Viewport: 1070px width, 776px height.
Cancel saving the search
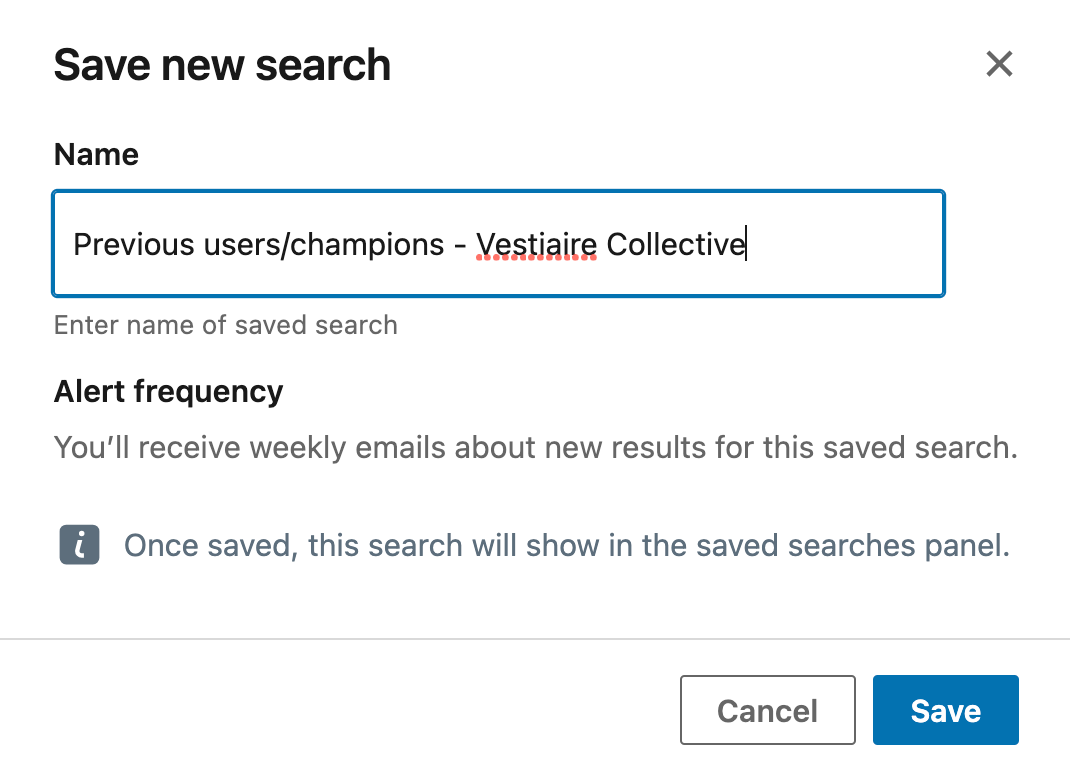point(768,710)
